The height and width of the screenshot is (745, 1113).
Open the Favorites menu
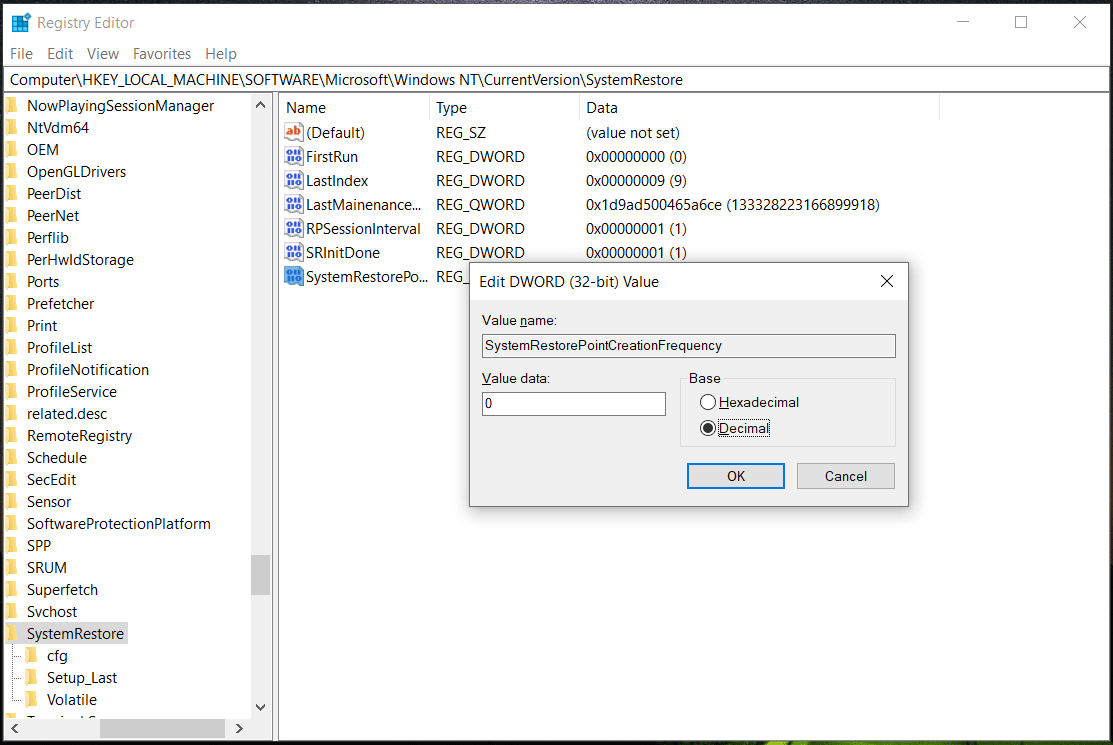point(162,54)
